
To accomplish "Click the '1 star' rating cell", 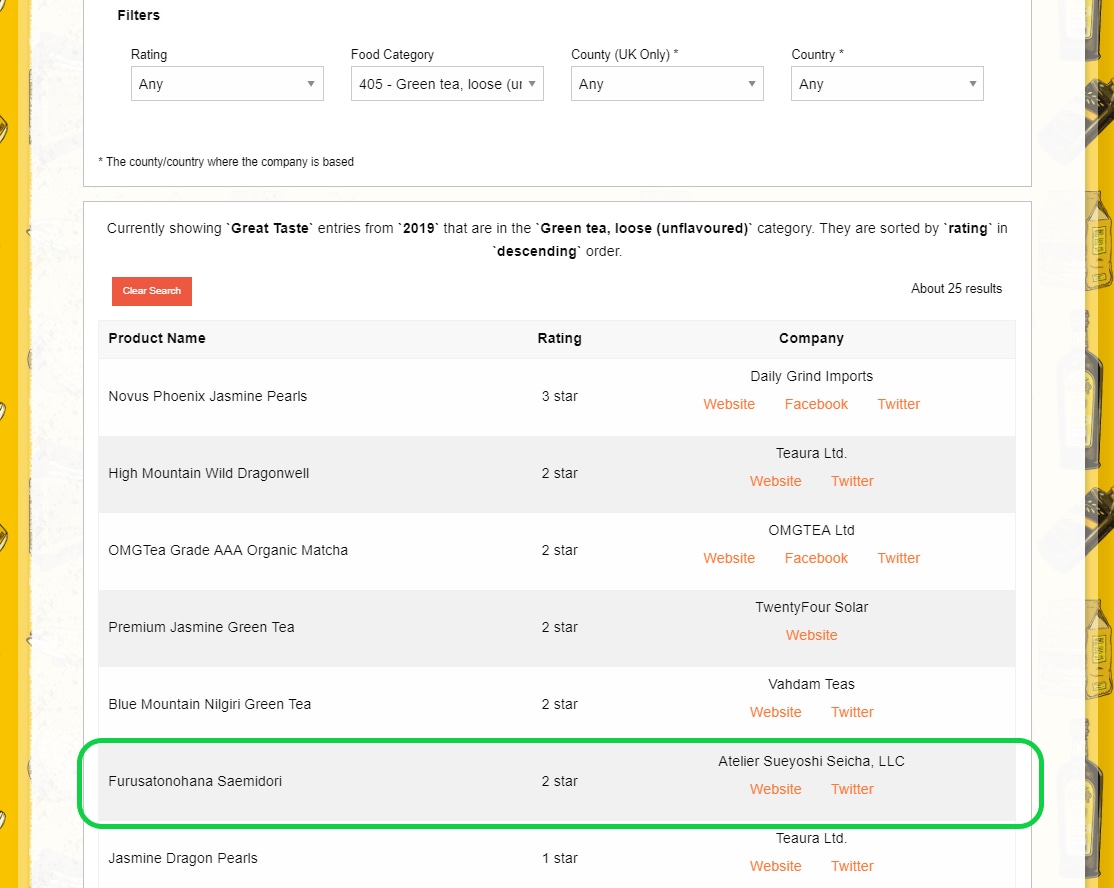I will [560, 858].
